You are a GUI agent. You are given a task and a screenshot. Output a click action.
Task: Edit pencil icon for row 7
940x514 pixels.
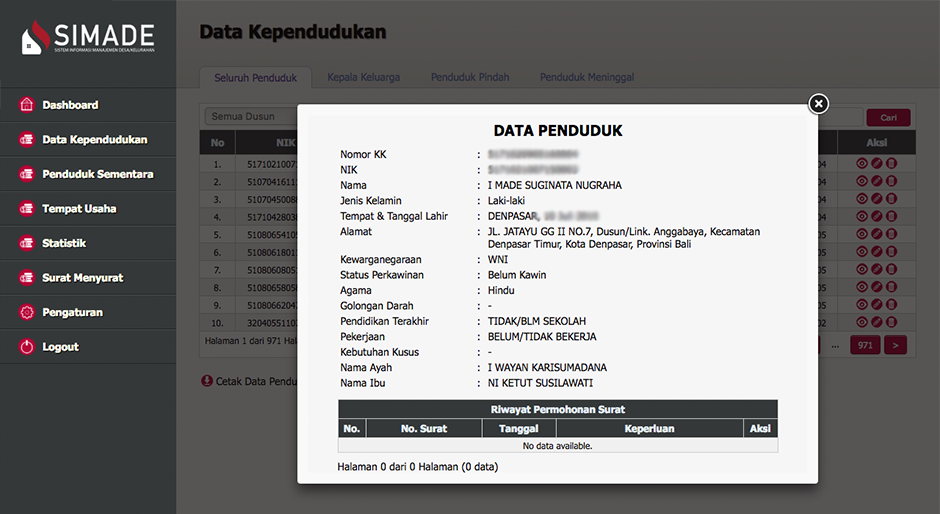[x=876, y=269]
